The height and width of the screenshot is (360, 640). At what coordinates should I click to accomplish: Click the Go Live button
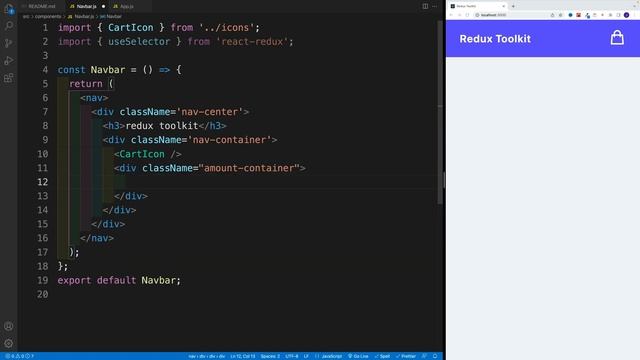pos(358,356)
